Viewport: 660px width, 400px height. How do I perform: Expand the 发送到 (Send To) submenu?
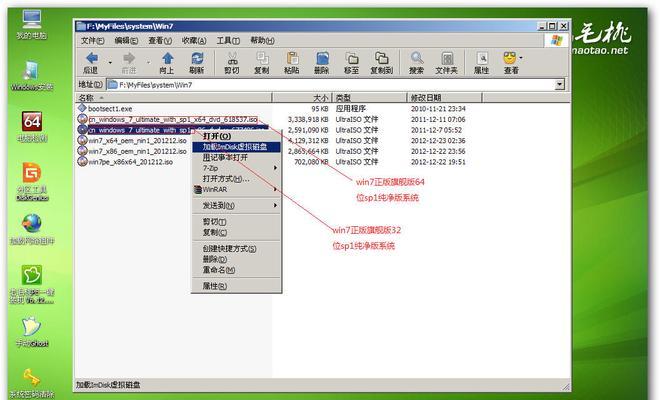coord(236,205)
